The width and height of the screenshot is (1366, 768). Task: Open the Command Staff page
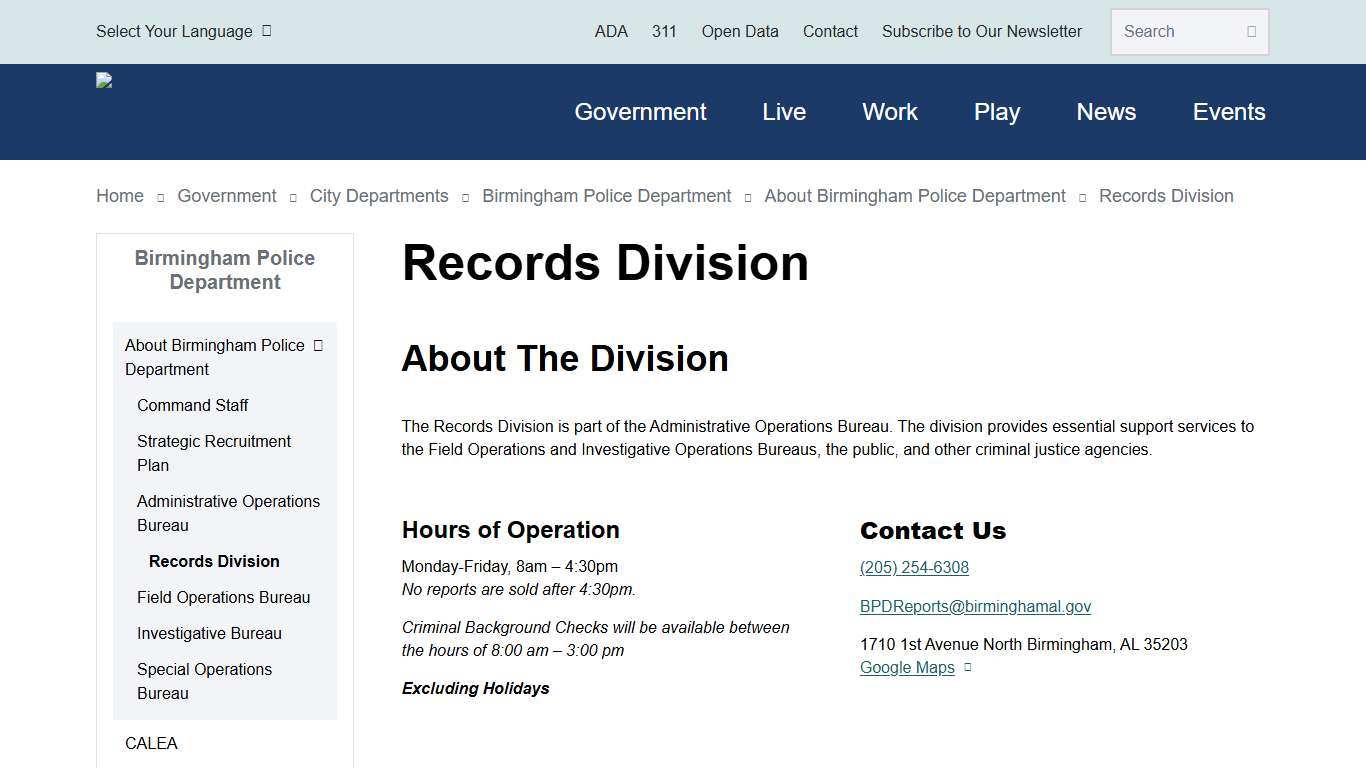click(193, 405)
